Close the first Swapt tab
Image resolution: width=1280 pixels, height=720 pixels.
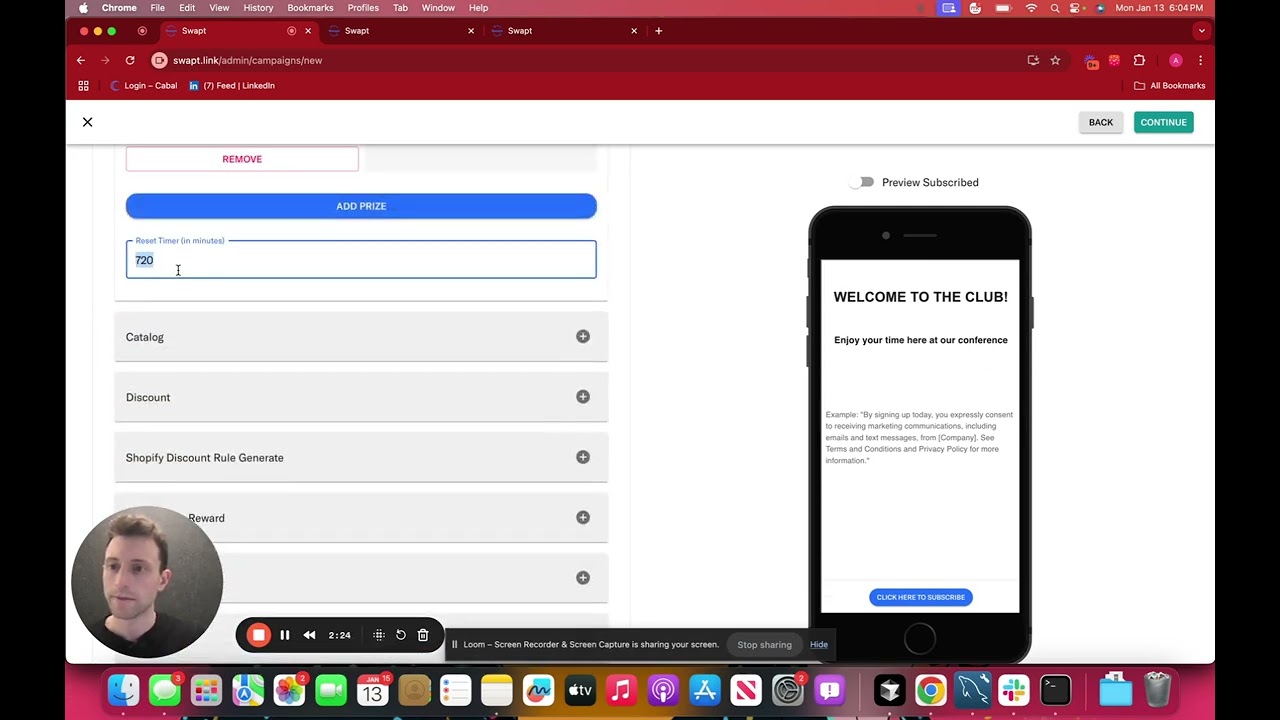(308, 31)
